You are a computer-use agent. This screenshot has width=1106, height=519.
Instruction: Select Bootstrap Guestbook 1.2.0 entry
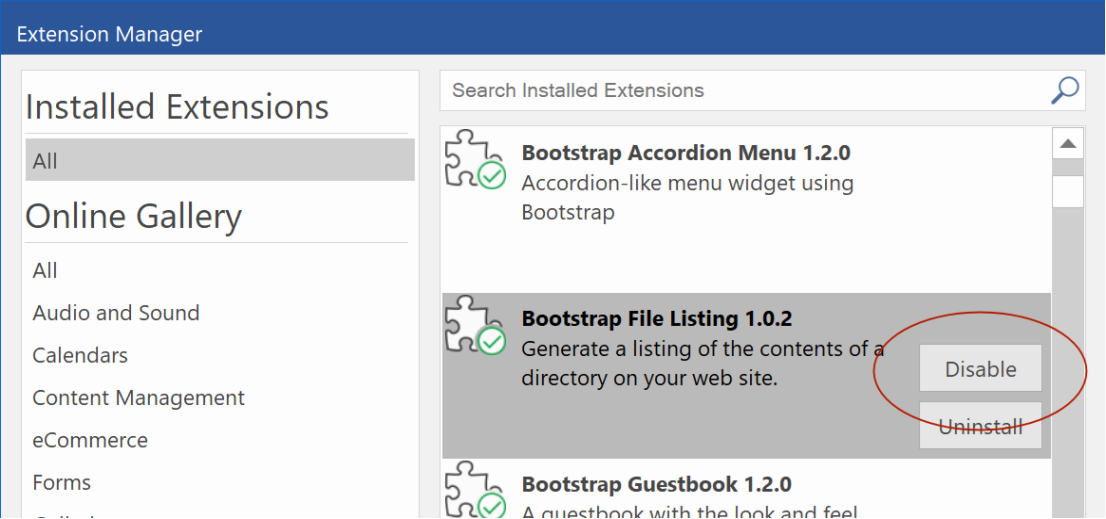pyautogui.click(x=747, y=489)
